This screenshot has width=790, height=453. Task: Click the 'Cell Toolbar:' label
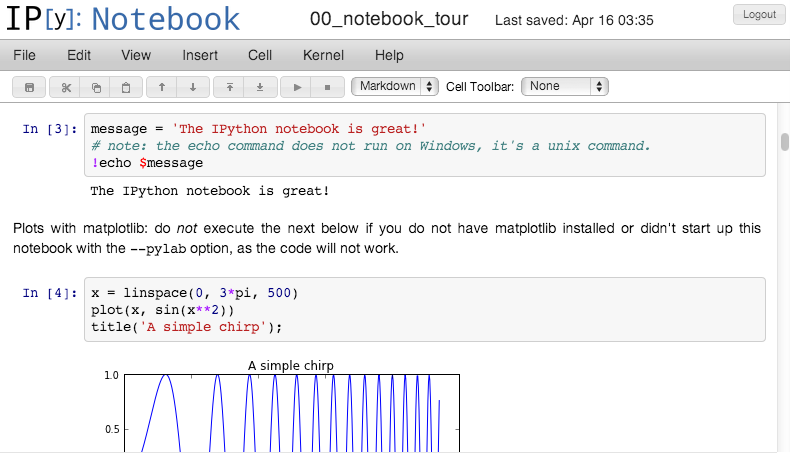coord(480,87)
